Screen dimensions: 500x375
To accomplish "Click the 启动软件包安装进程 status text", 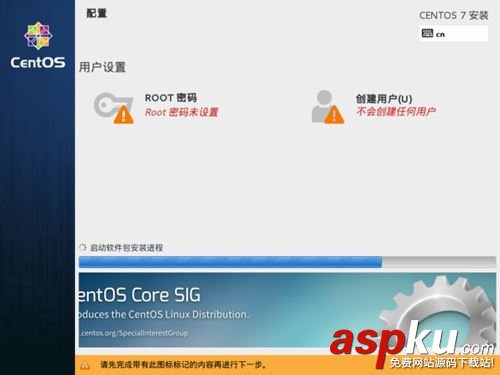I will click(126, 248).
